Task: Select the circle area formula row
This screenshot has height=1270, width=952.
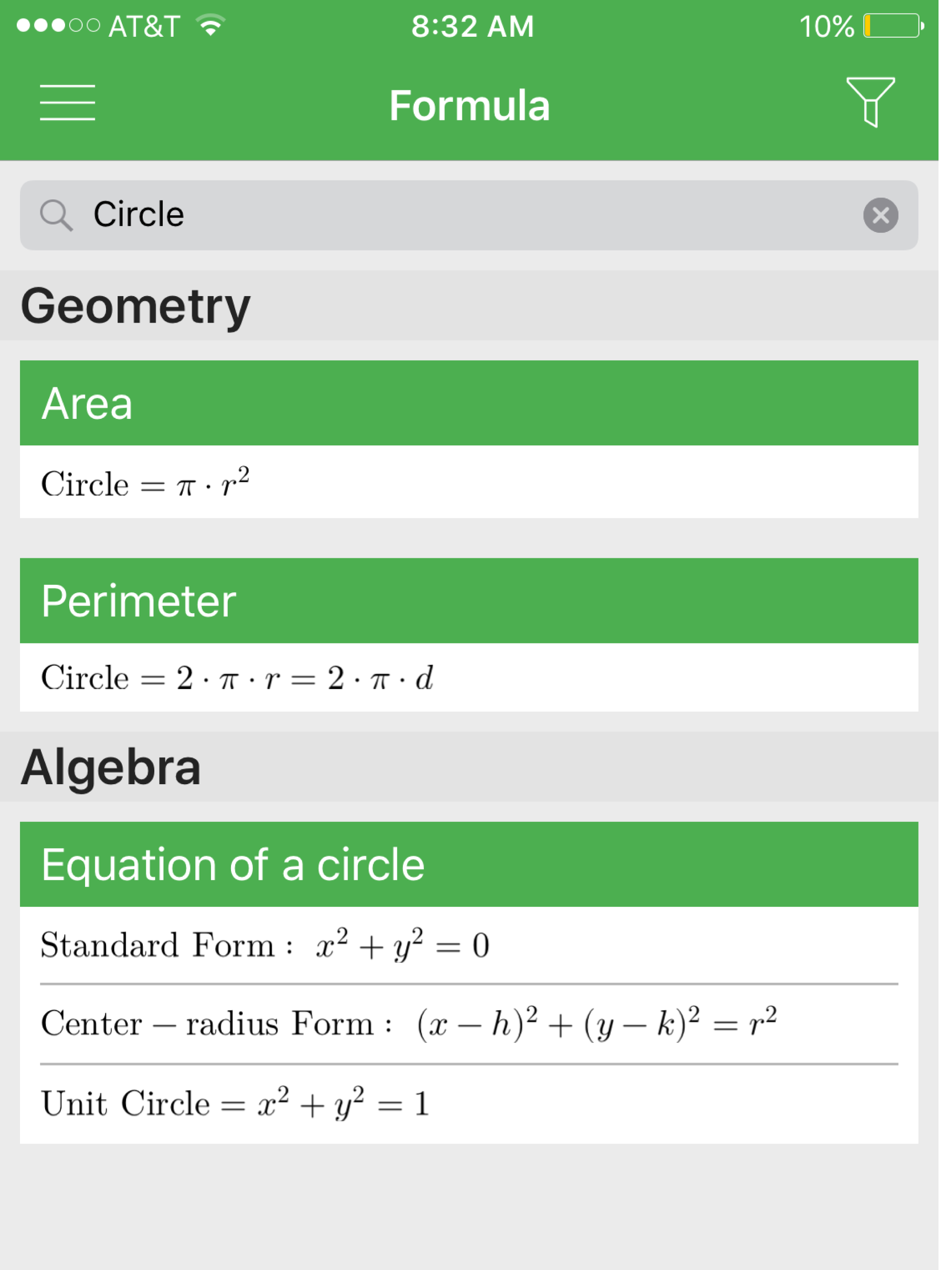Action: 469,483
